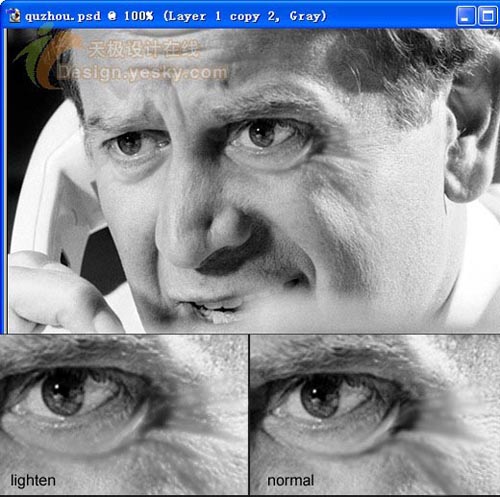
Task: Click the divider between lighten and normal previews
Action: (249, 415)
